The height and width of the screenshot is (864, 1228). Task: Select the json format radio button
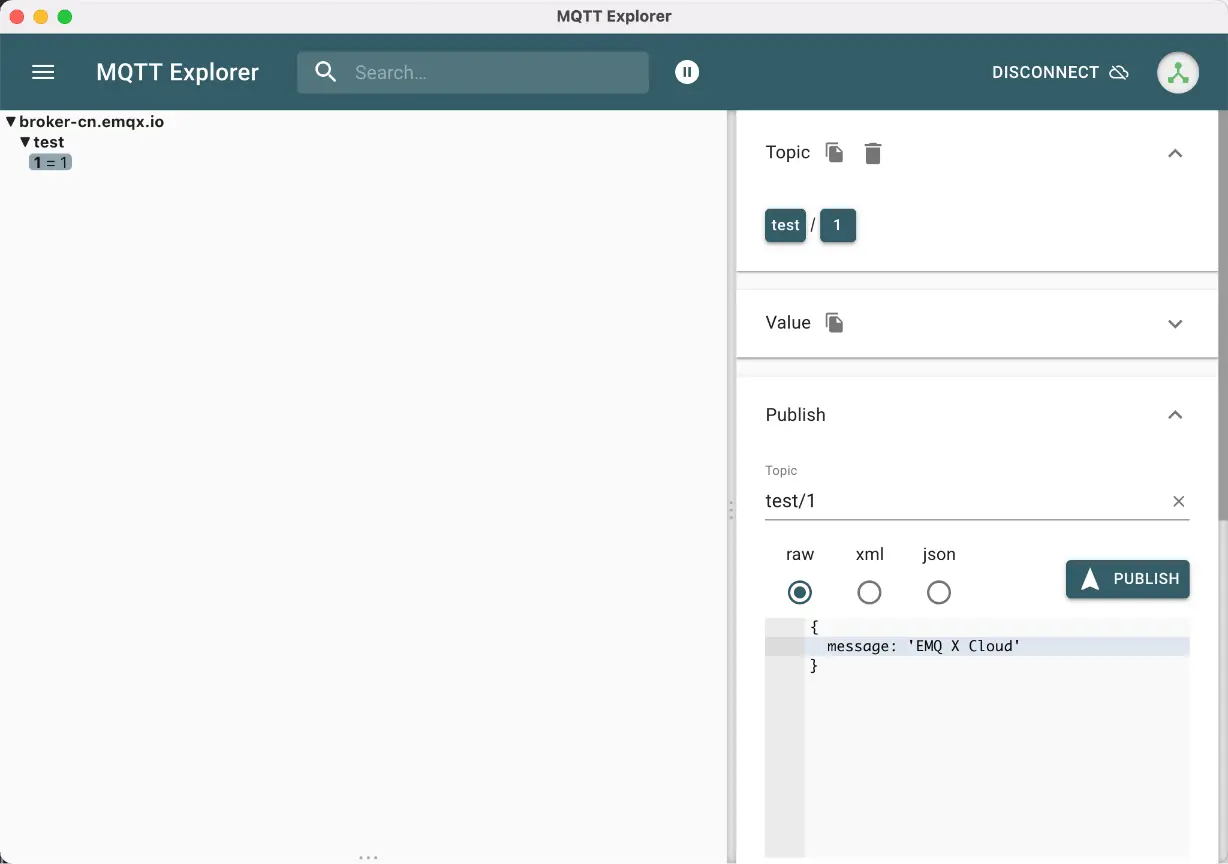coord(938,593)
